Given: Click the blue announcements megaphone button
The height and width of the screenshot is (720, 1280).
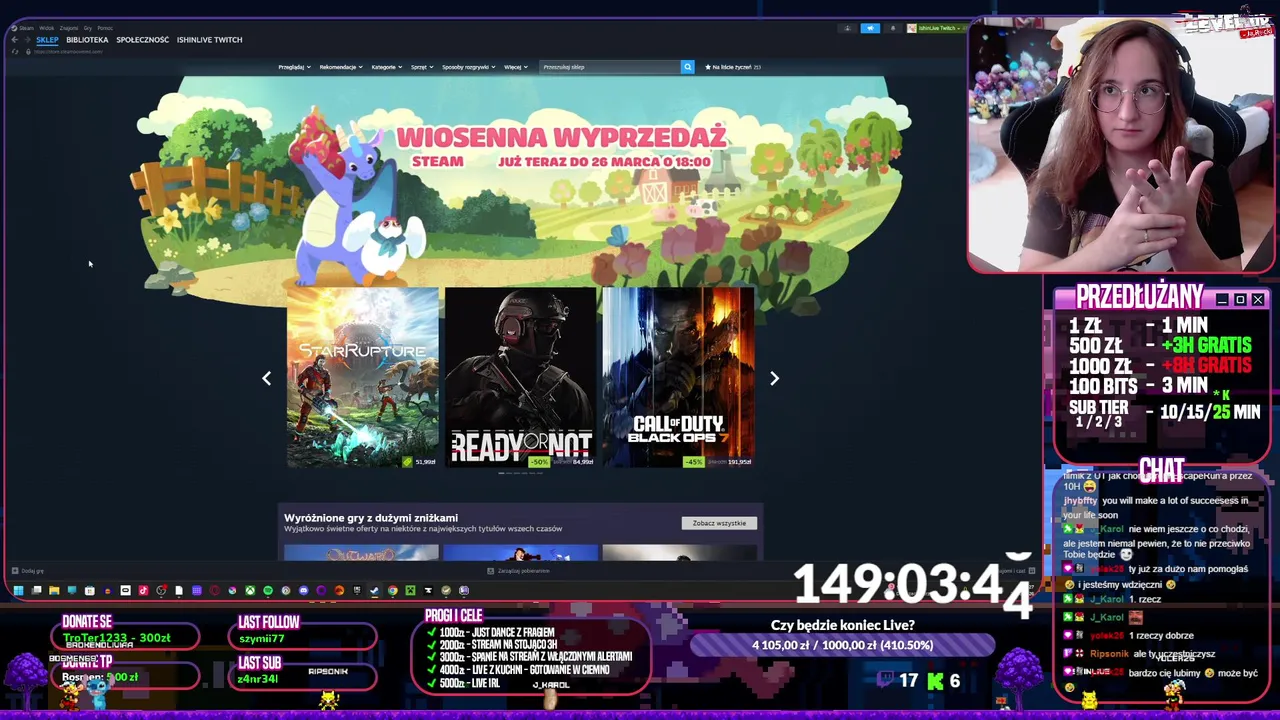Looking at the screenshot, I should click(x=870, y=28).
